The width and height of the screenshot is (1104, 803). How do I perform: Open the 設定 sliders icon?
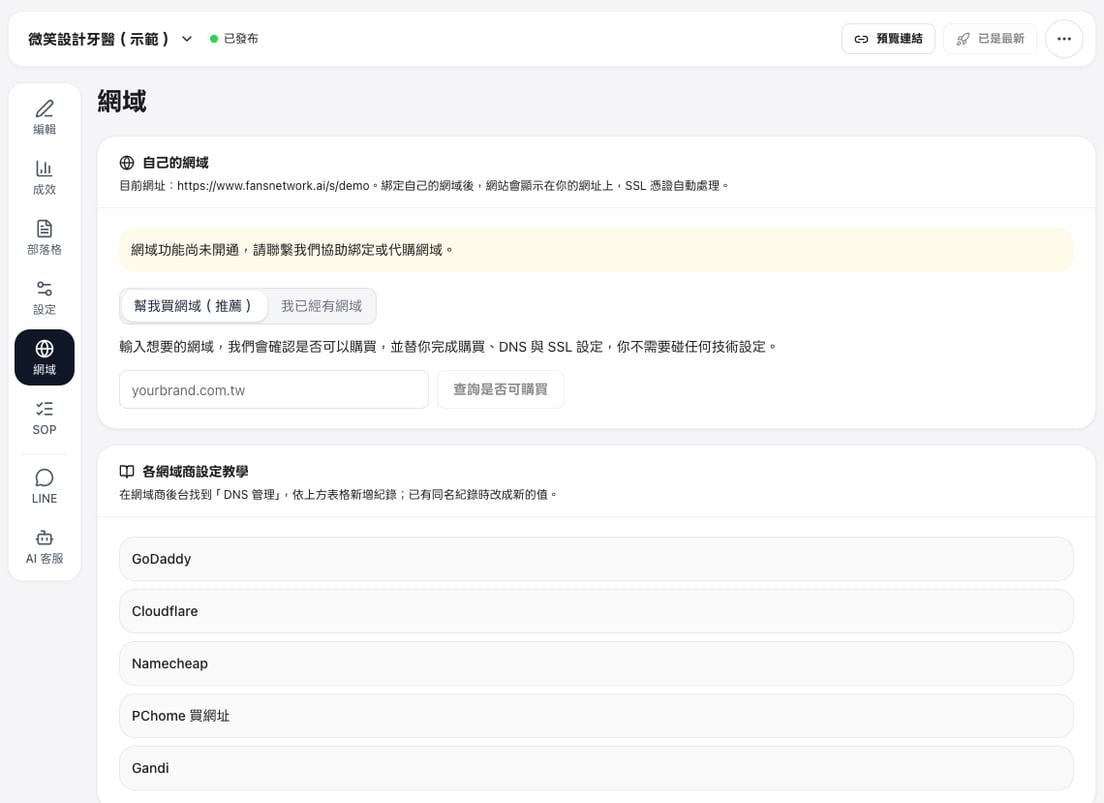(44, 288)
